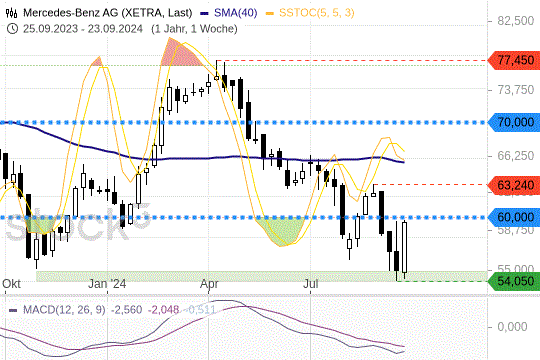Select the Mercedes-Benz AG (XETRA, Last) title
540x360 pixels.
[107, 13]
